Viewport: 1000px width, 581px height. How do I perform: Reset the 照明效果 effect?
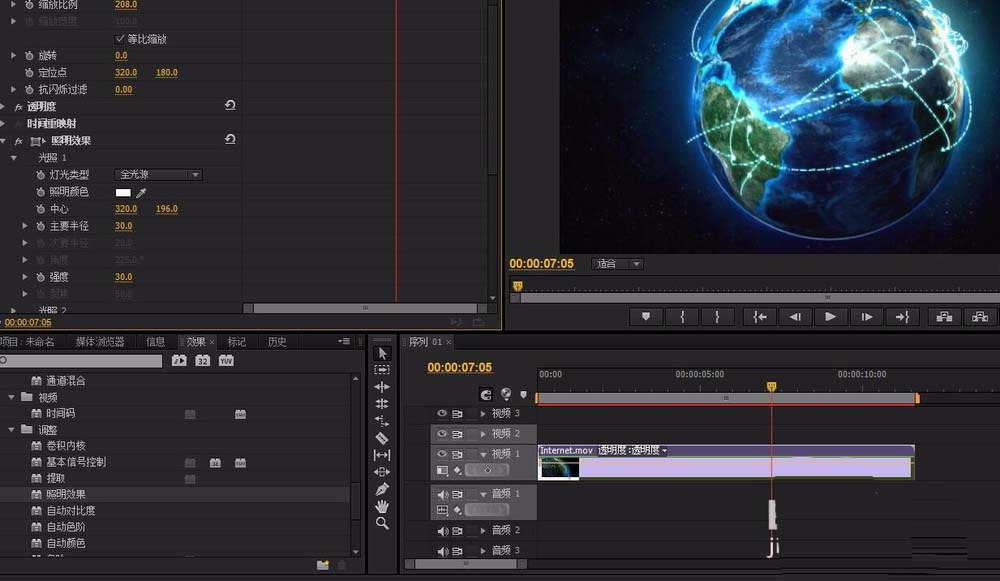pos(230,139)
